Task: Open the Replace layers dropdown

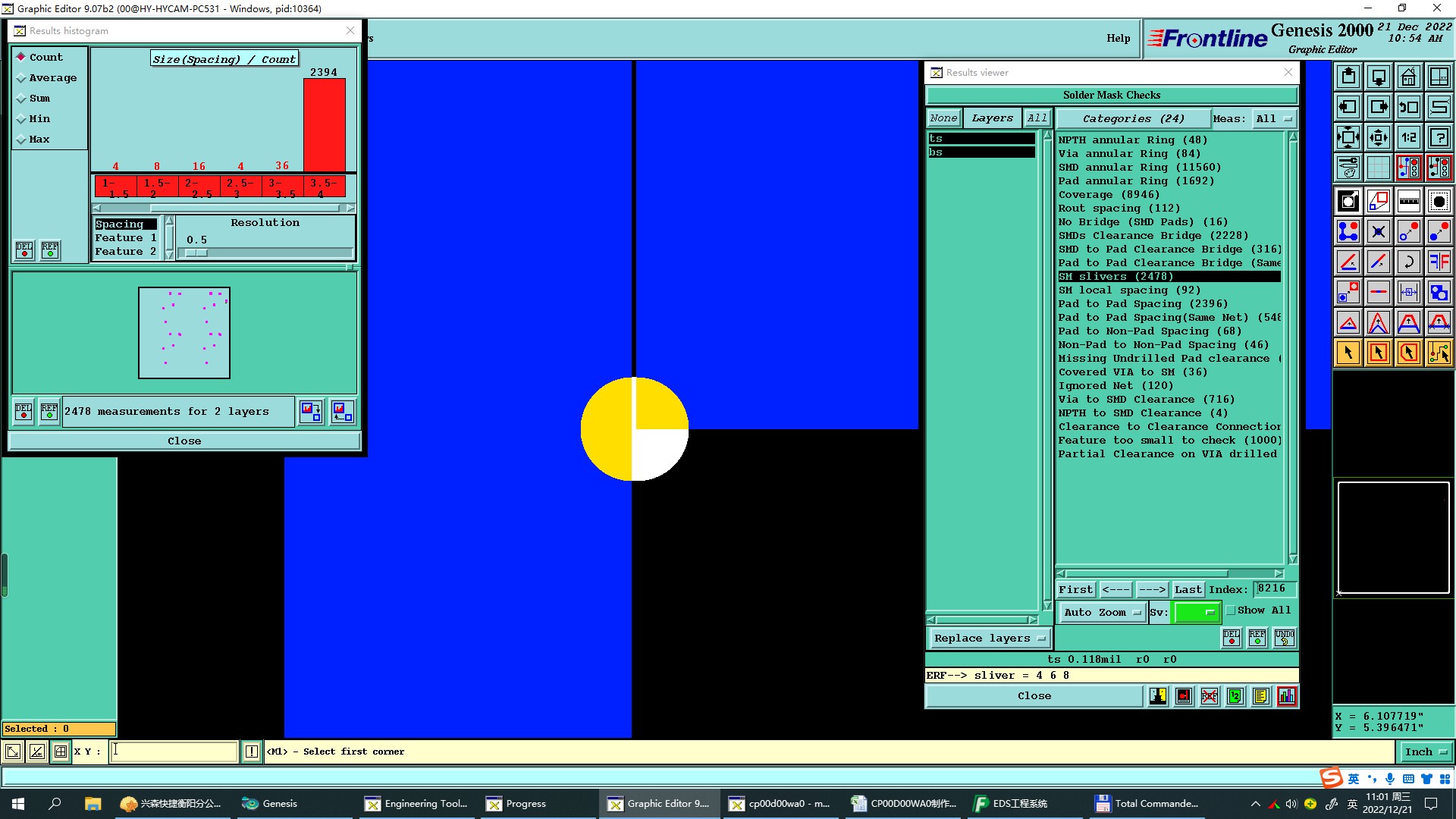Action: [x=989, y=639]
